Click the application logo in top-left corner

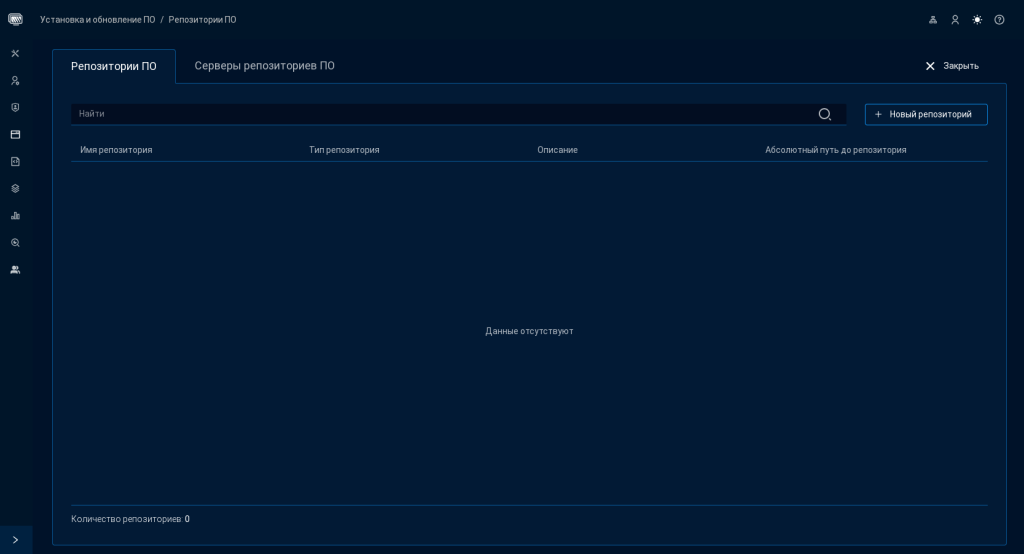click(x=15, y=19)
